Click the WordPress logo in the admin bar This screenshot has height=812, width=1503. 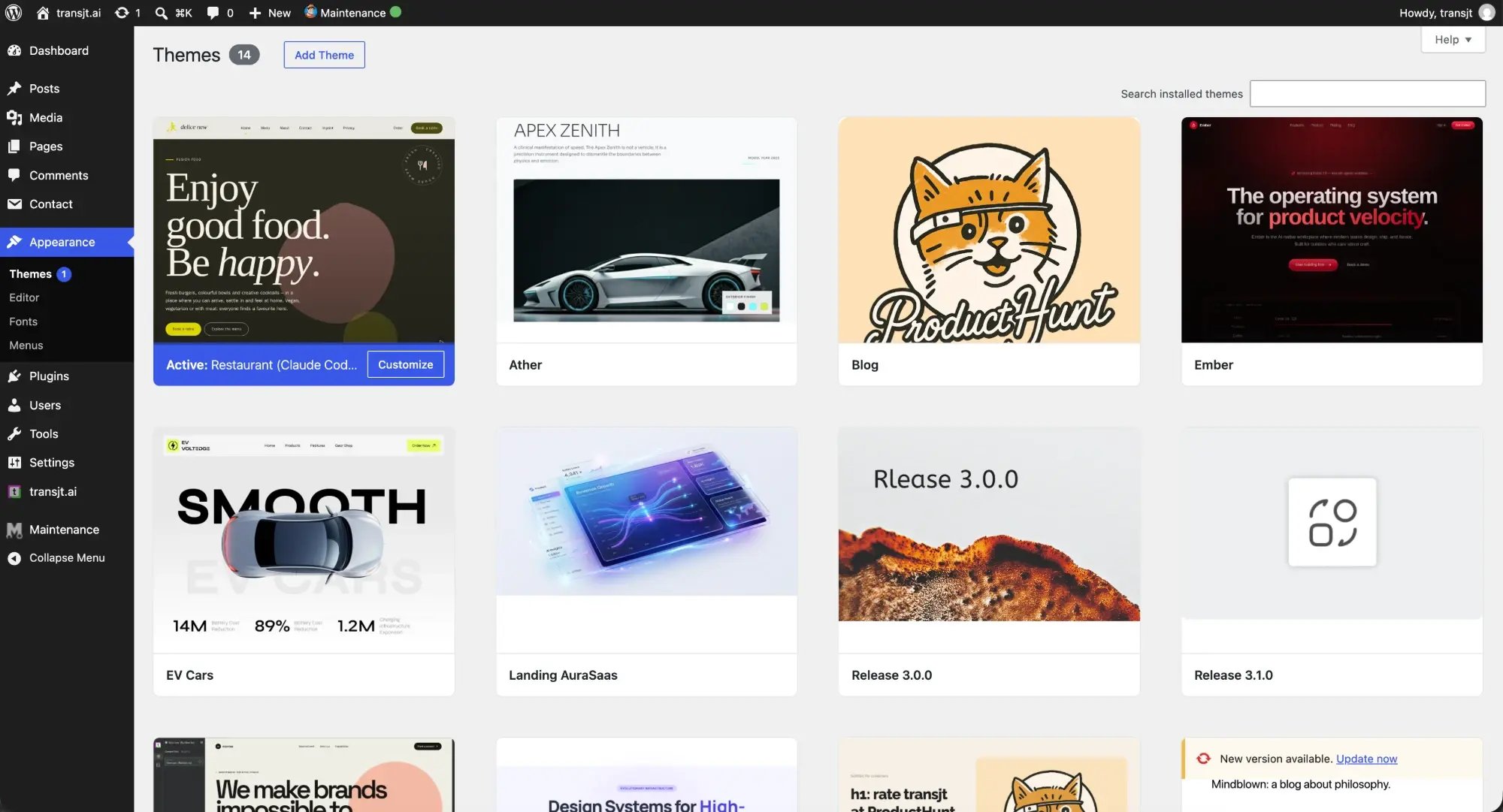tap(14, 13)
